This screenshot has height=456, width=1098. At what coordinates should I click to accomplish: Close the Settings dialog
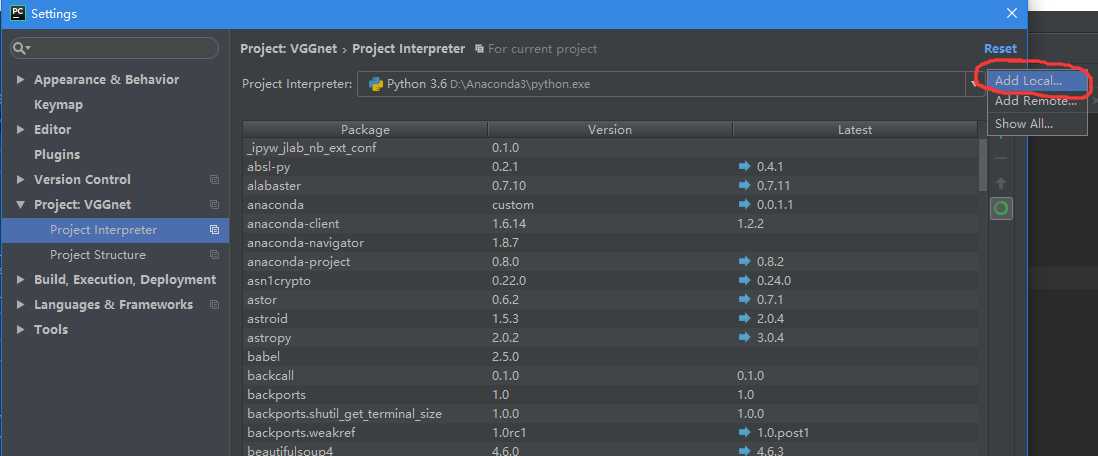(x=1011, y=13)
